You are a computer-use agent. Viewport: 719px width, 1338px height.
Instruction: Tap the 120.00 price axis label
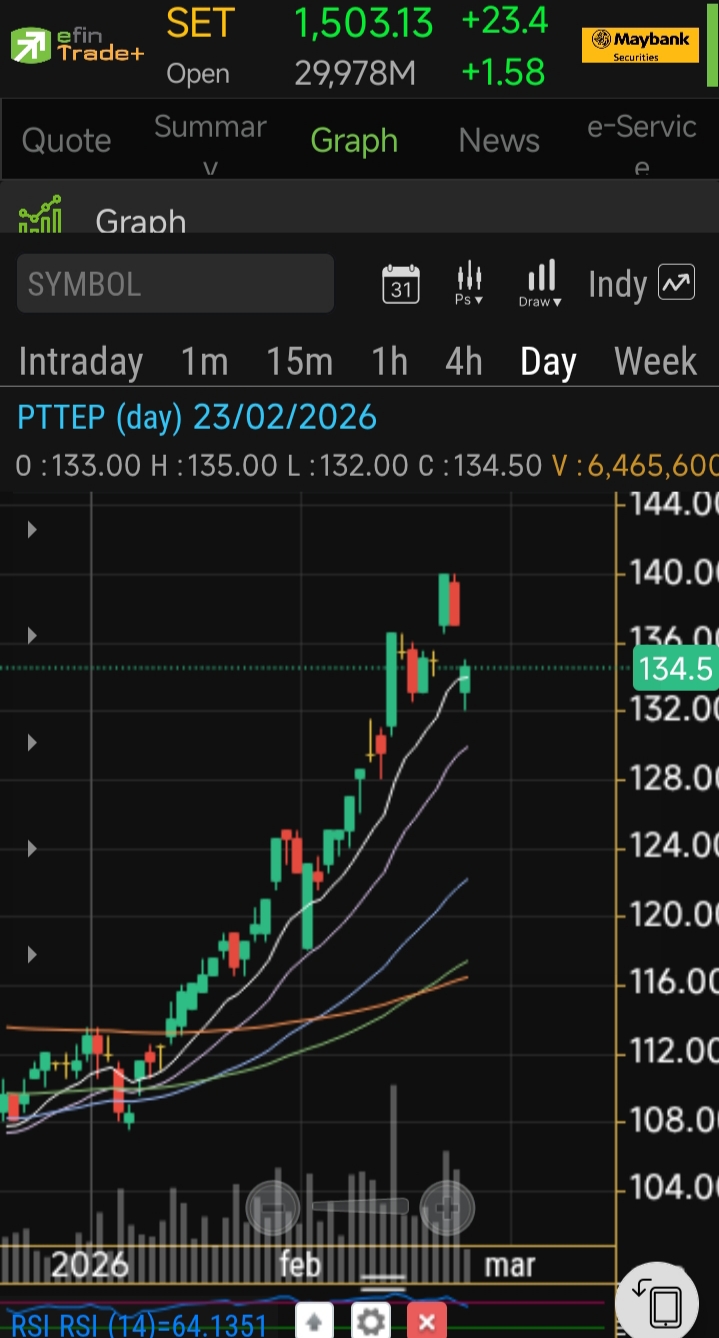coord(673,914)
